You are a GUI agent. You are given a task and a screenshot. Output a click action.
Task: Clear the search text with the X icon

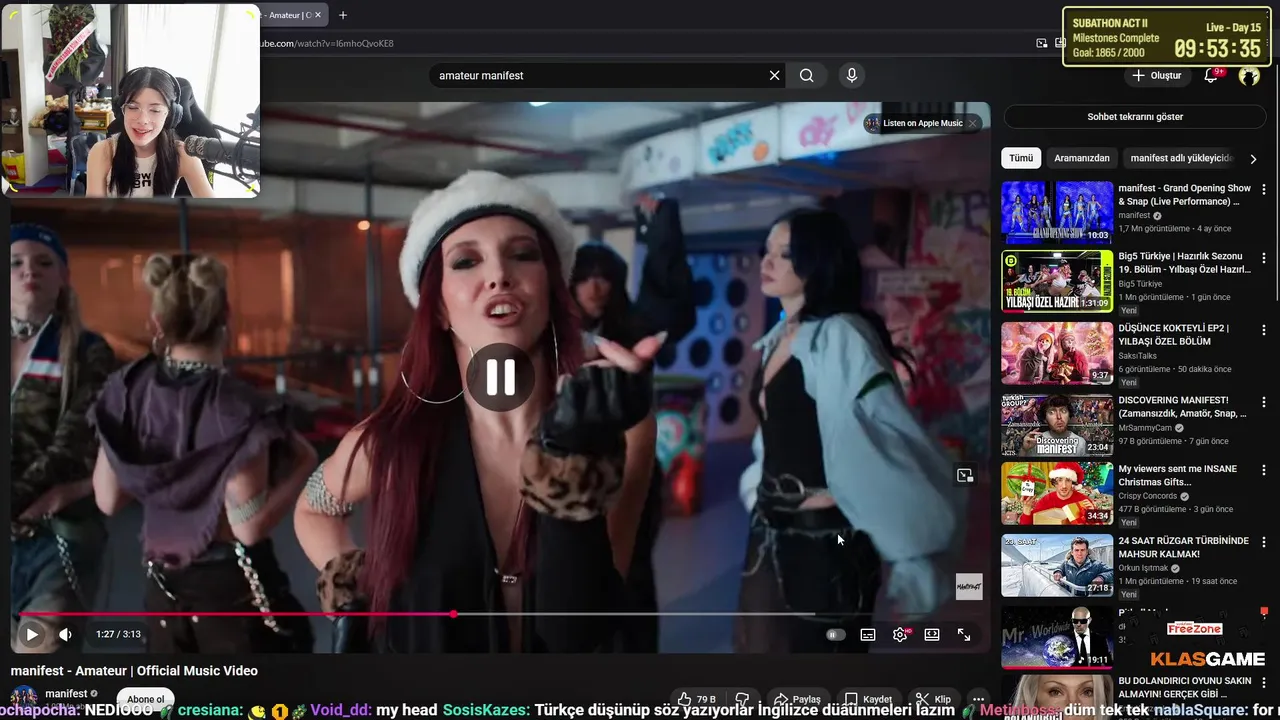774,75
